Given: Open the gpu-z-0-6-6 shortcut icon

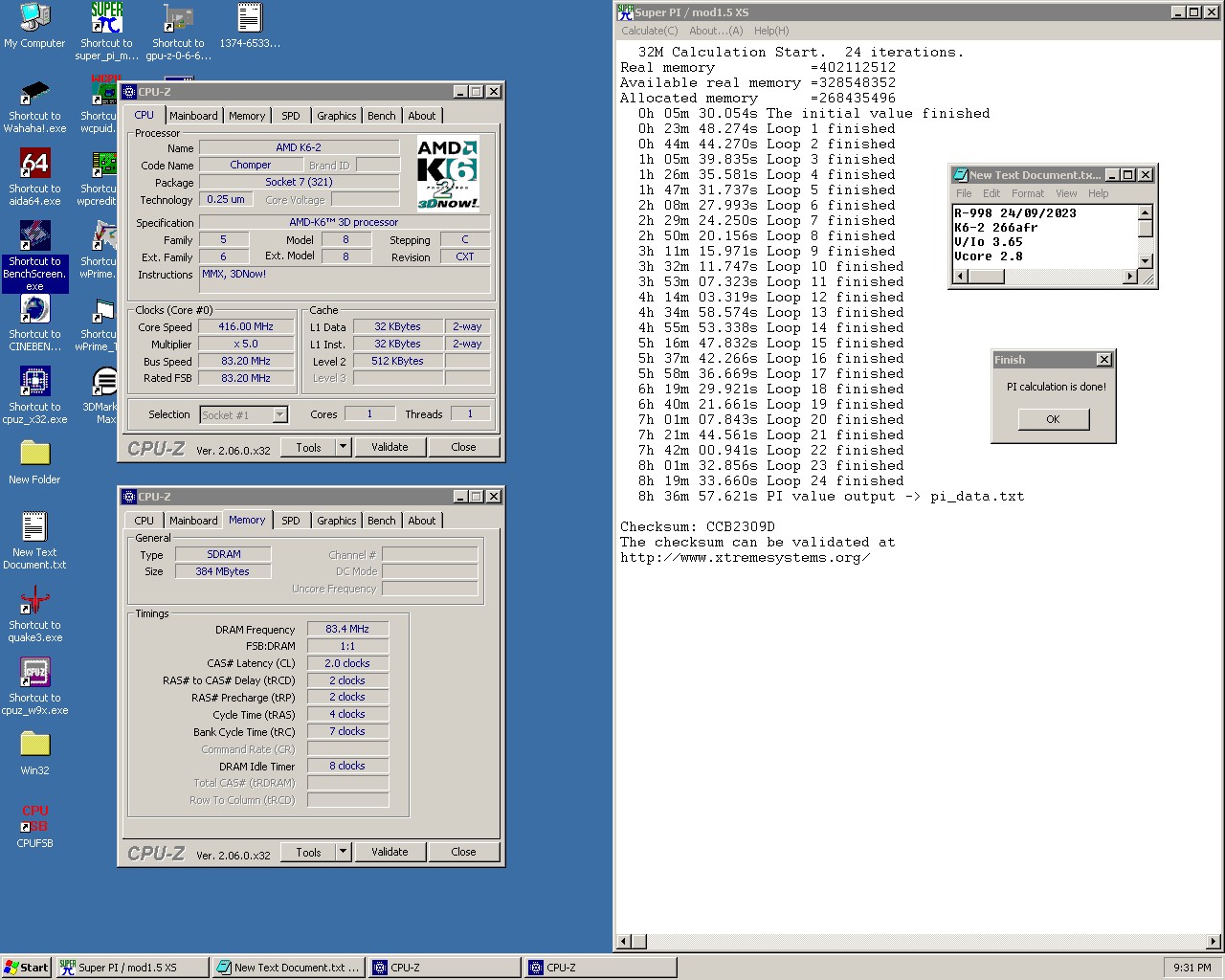Looking at the screenshot, I should pyautogui.click(x=178, y=31).
